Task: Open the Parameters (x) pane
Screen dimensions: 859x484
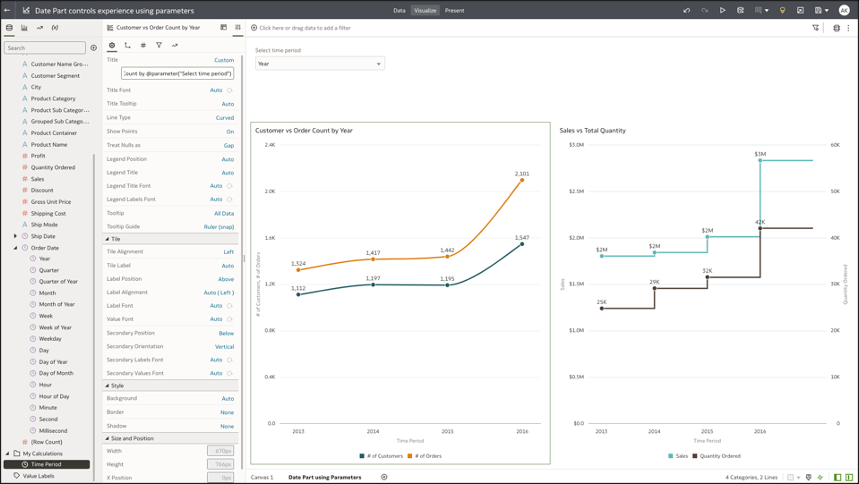Action: pyautogui.click(x=55, y=28)
